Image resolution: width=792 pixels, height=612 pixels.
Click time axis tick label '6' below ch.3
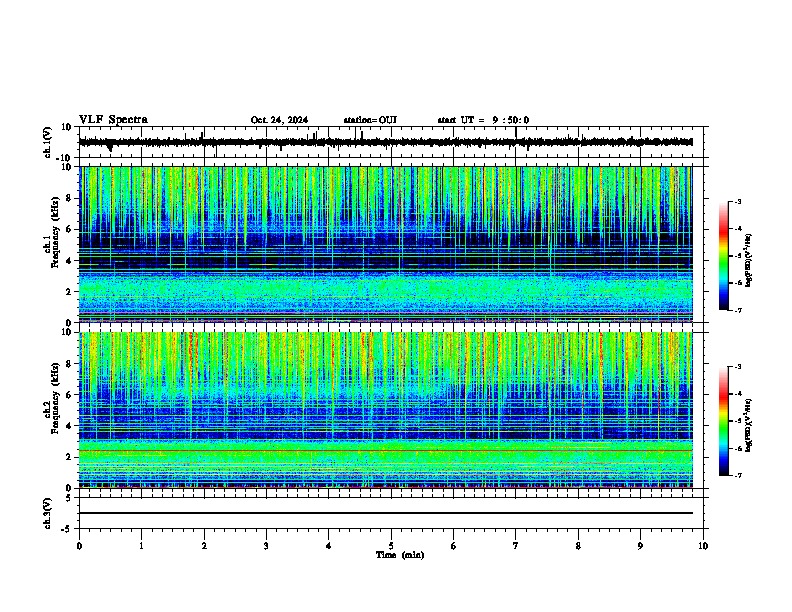coord(453,546)
